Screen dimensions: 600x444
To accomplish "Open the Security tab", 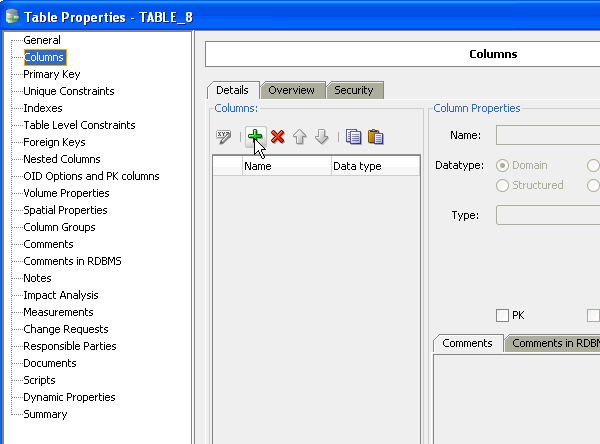I will pos(353,90).
